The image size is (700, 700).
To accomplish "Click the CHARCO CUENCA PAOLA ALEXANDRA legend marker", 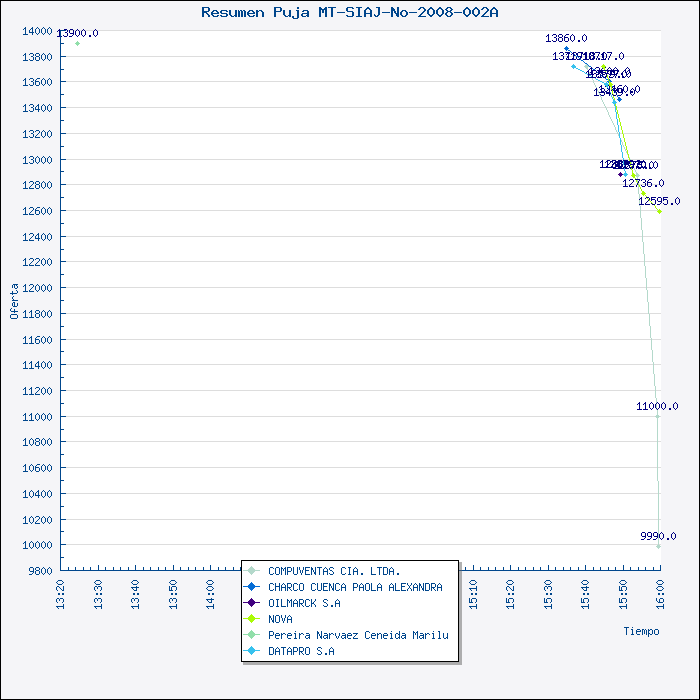I will coord(252,587).
